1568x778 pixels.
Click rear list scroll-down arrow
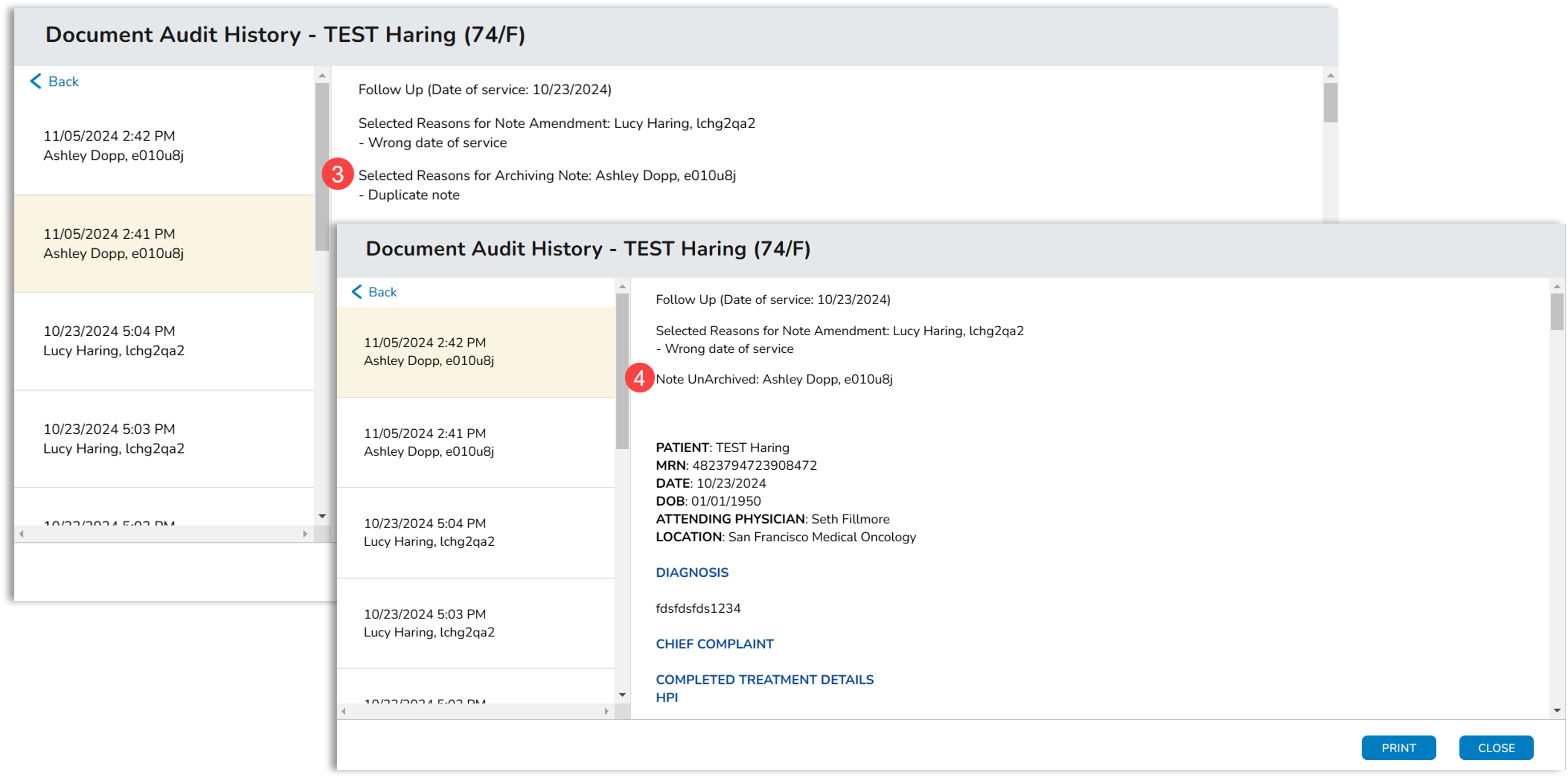pyautogui.click(x=322, y=516)
